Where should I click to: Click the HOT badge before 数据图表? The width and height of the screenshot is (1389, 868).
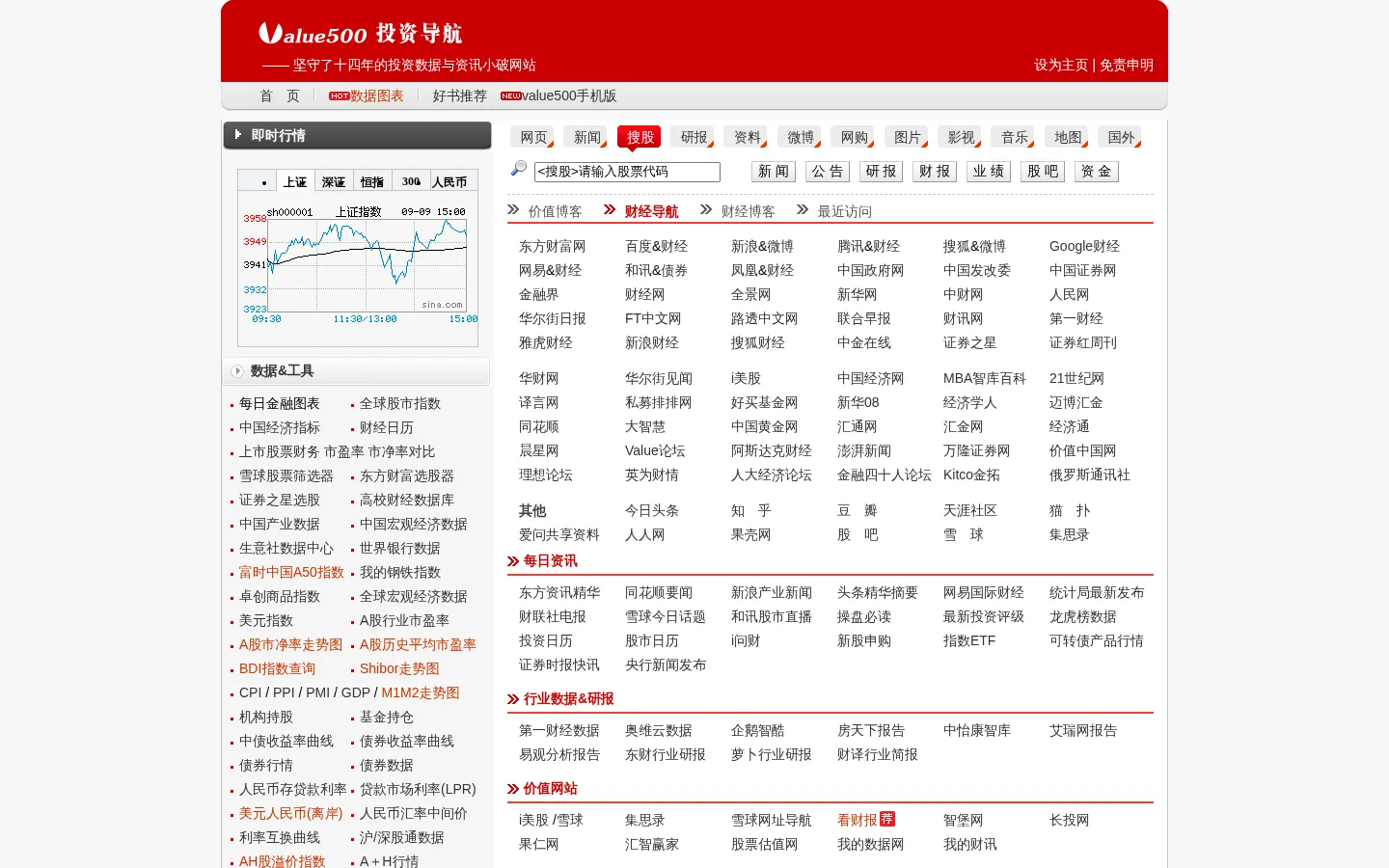pyautogui.click(x=339, y=96)
